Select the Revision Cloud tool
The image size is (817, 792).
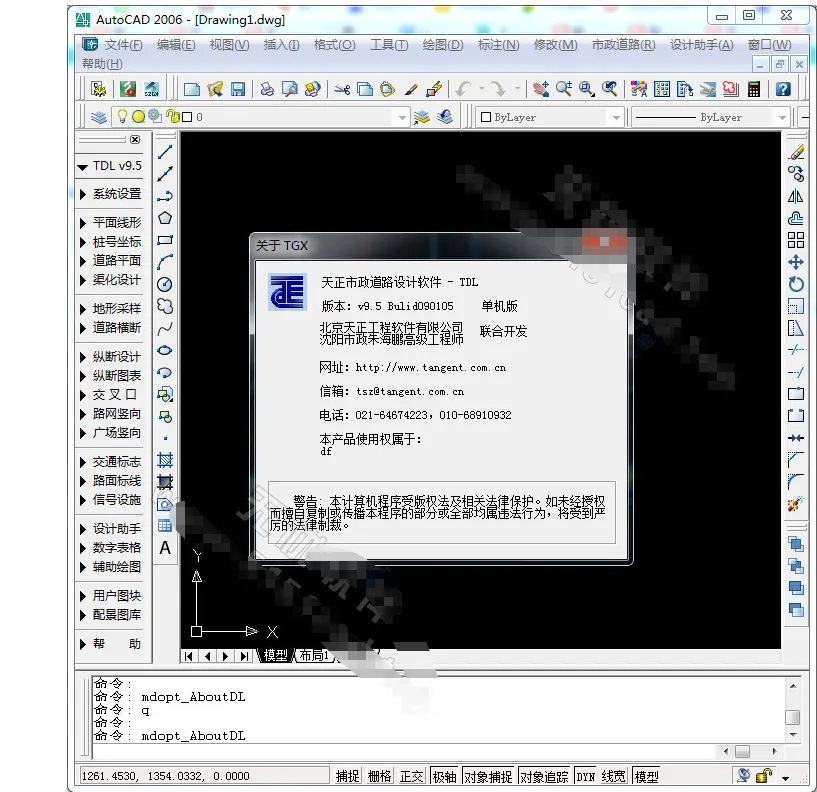(165, 306)
